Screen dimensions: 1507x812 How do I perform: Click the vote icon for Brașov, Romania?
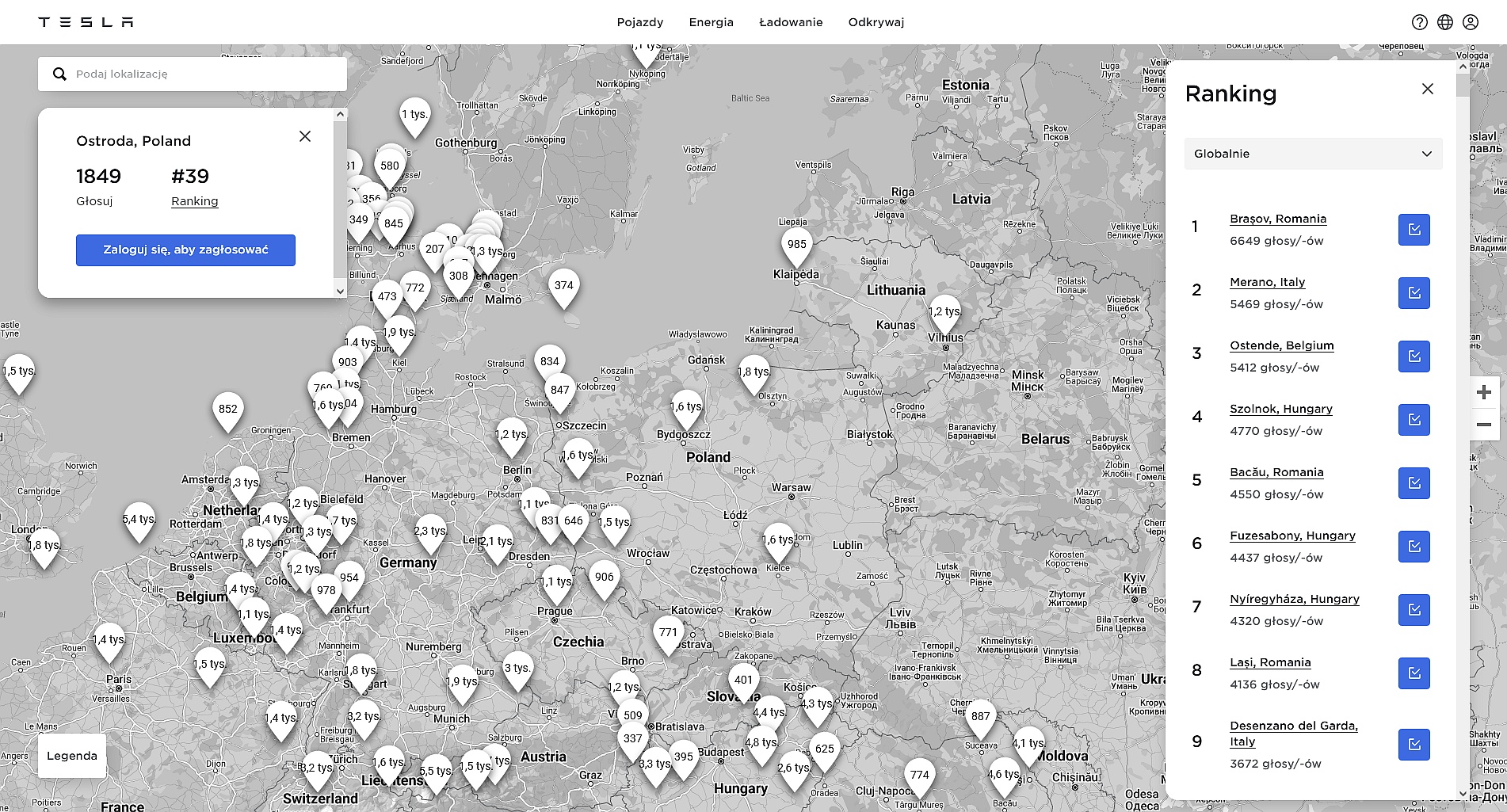1414,230
